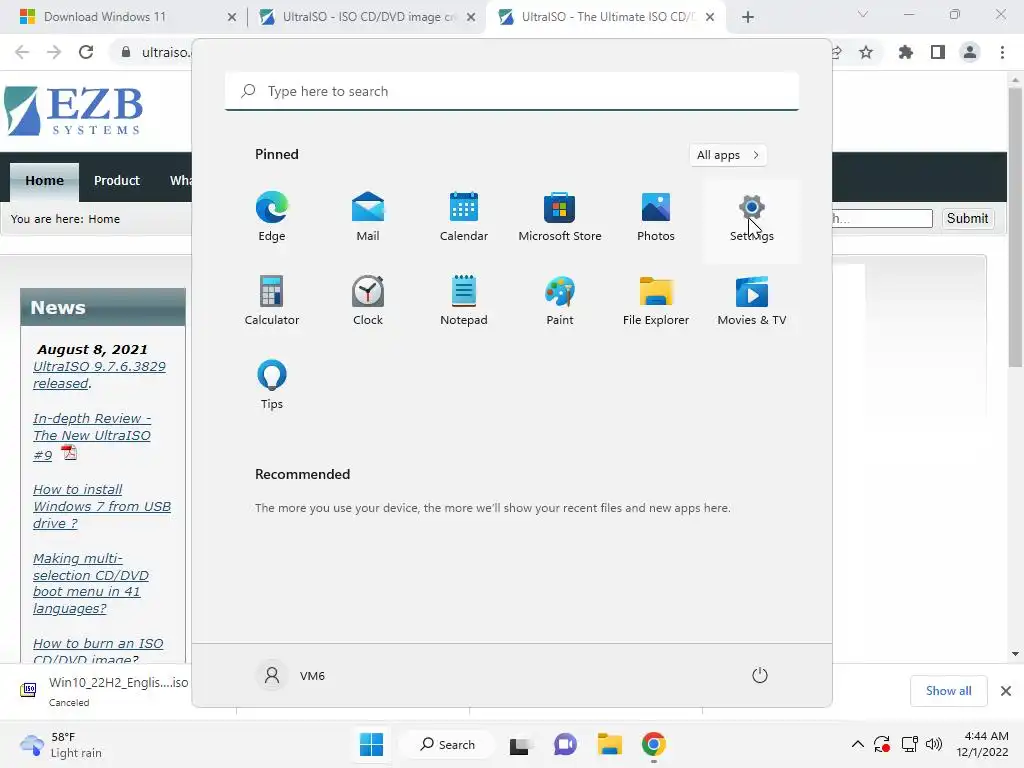Open taskbar Search
Image resolution: width=1024 pixels, height=768 pixels.
(447, 744)
